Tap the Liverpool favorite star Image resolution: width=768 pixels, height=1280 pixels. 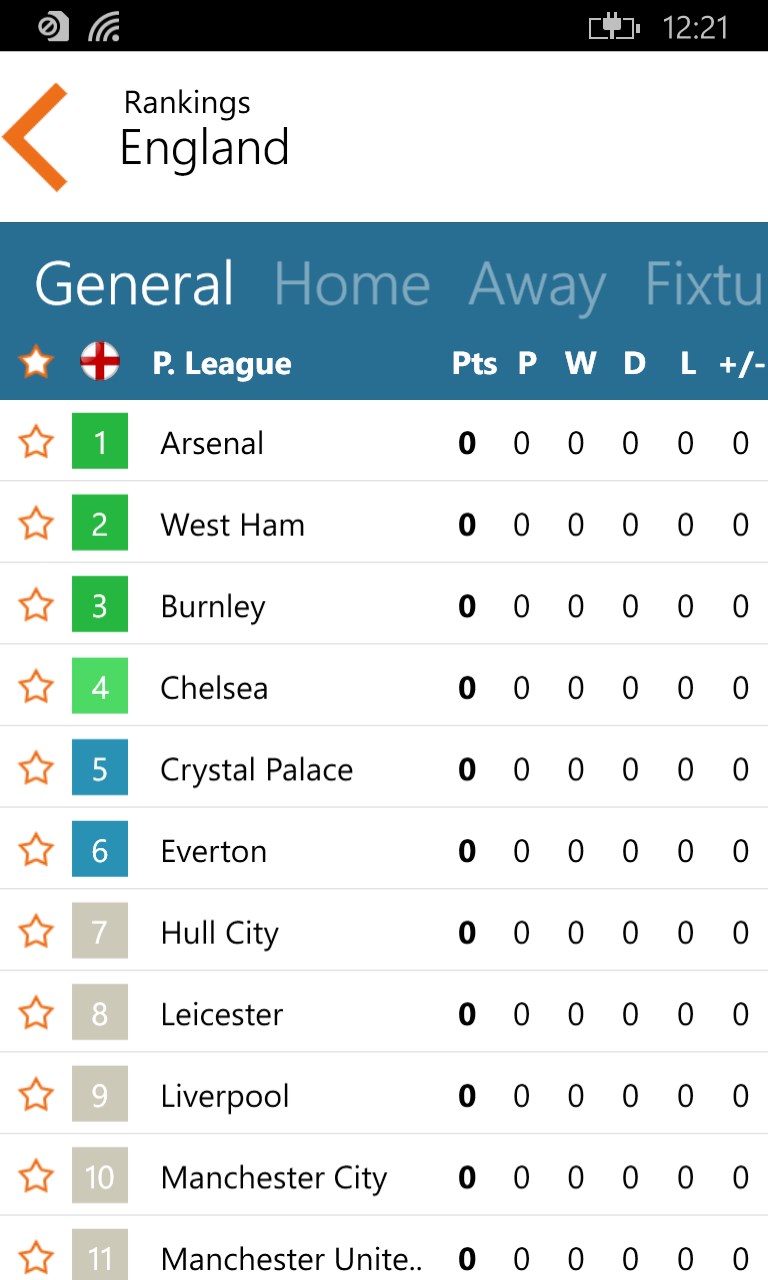36,1096
